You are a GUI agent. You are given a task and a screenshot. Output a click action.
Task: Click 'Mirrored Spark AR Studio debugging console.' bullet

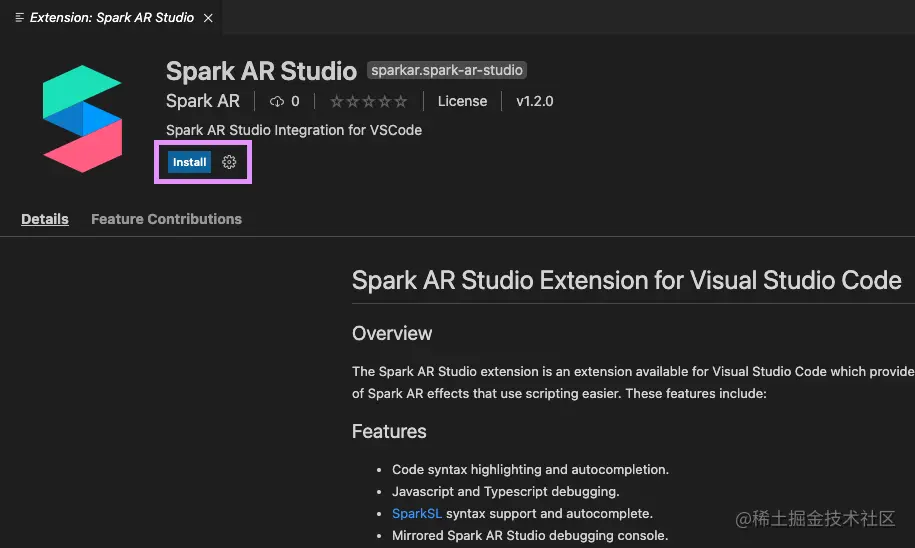530,535
